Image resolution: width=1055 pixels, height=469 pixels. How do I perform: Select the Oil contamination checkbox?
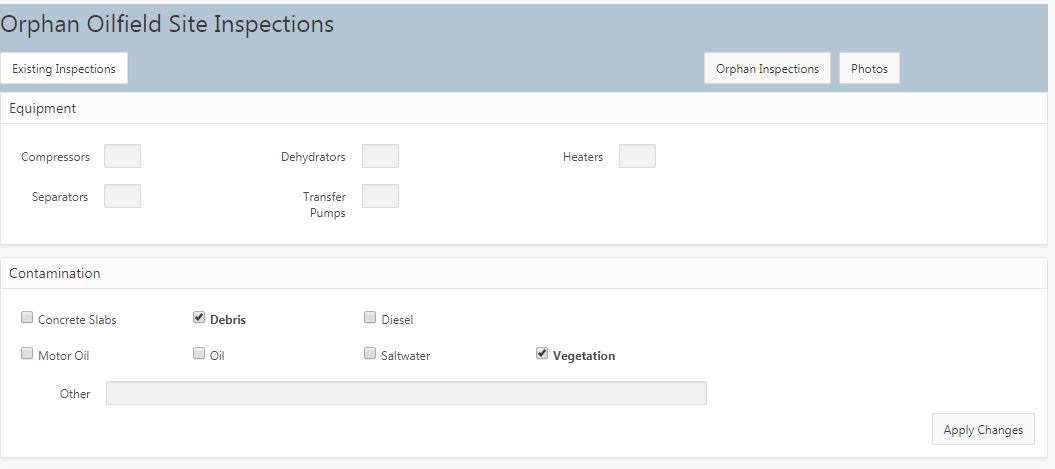(x=199, y=354)
